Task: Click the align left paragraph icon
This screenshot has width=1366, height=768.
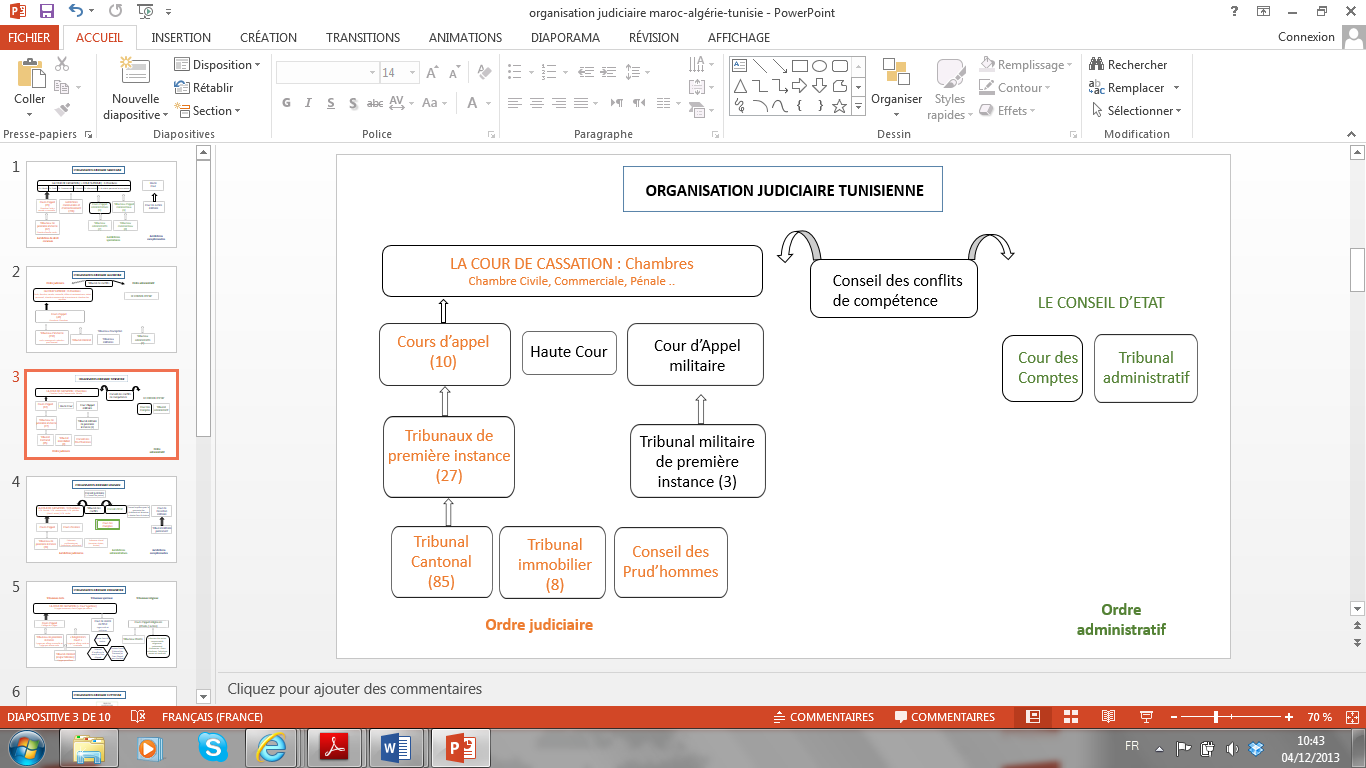Action: 515,103
